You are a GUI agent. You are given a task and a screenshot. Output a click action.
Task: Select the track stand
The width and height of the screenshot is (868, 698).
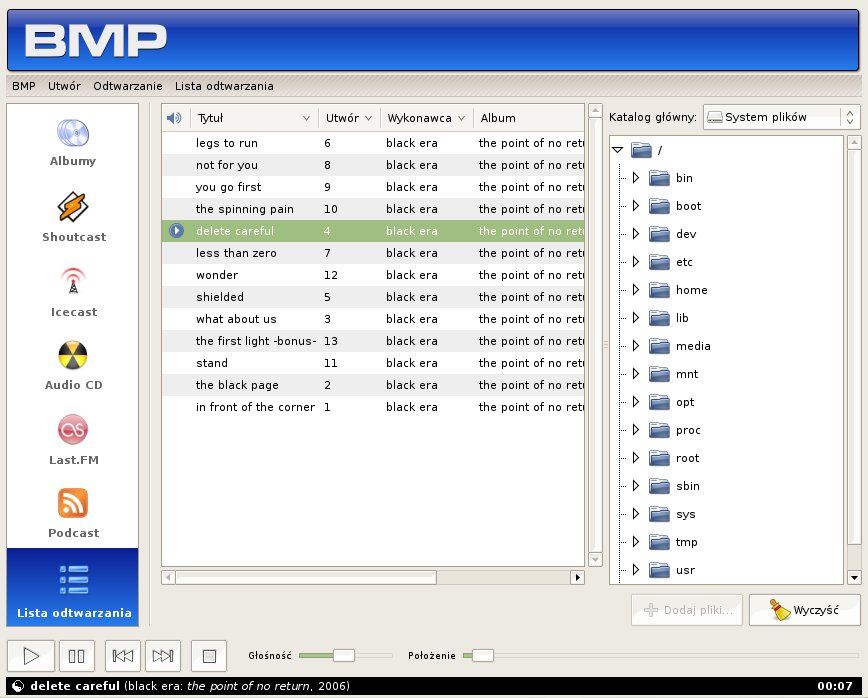(373, 363)
